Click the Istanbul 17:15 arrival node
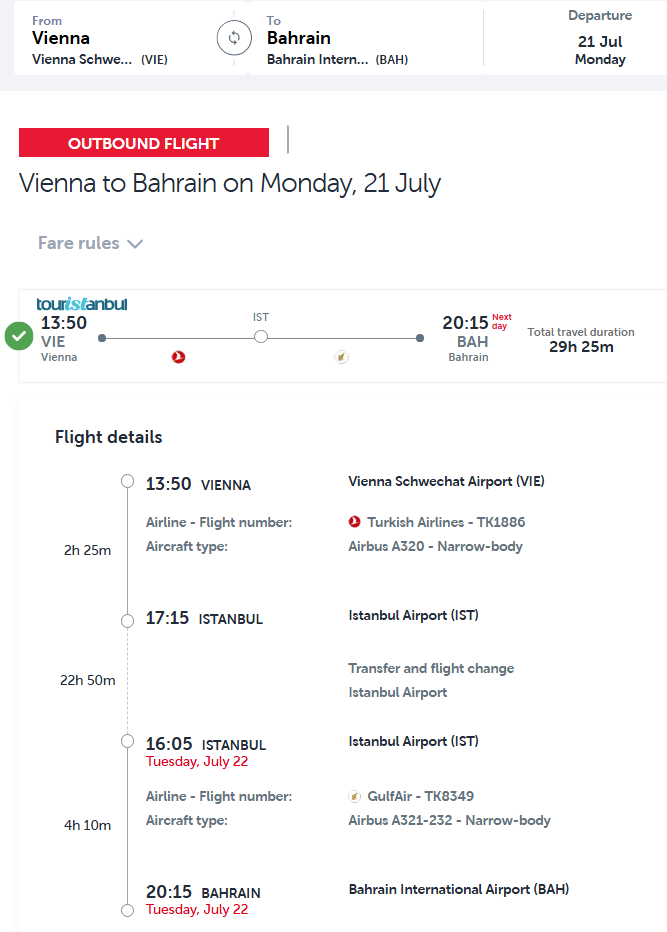The width and height of the screenshot is (667, 932). [x=127, y=621]
